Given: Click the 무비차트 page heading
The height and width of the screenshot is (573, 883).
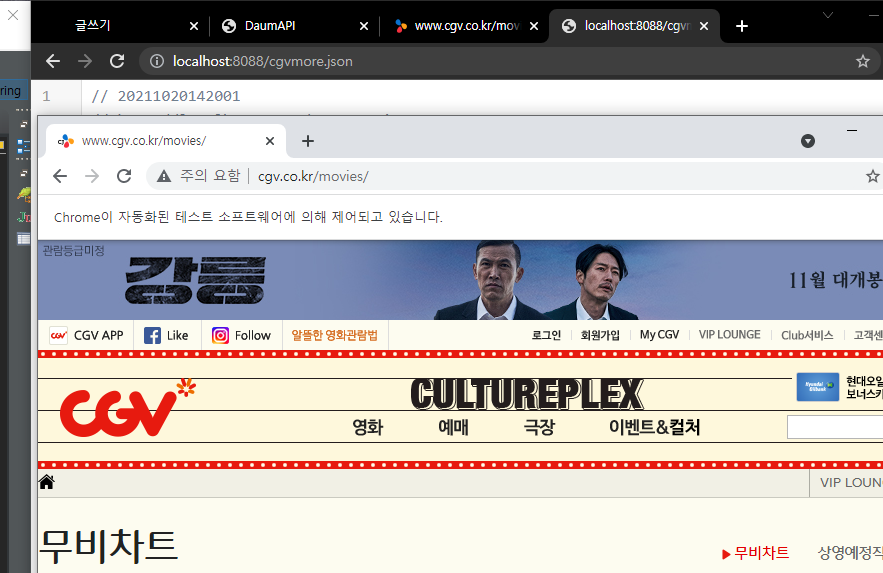Looking at the screenshot, I should 109,546.
